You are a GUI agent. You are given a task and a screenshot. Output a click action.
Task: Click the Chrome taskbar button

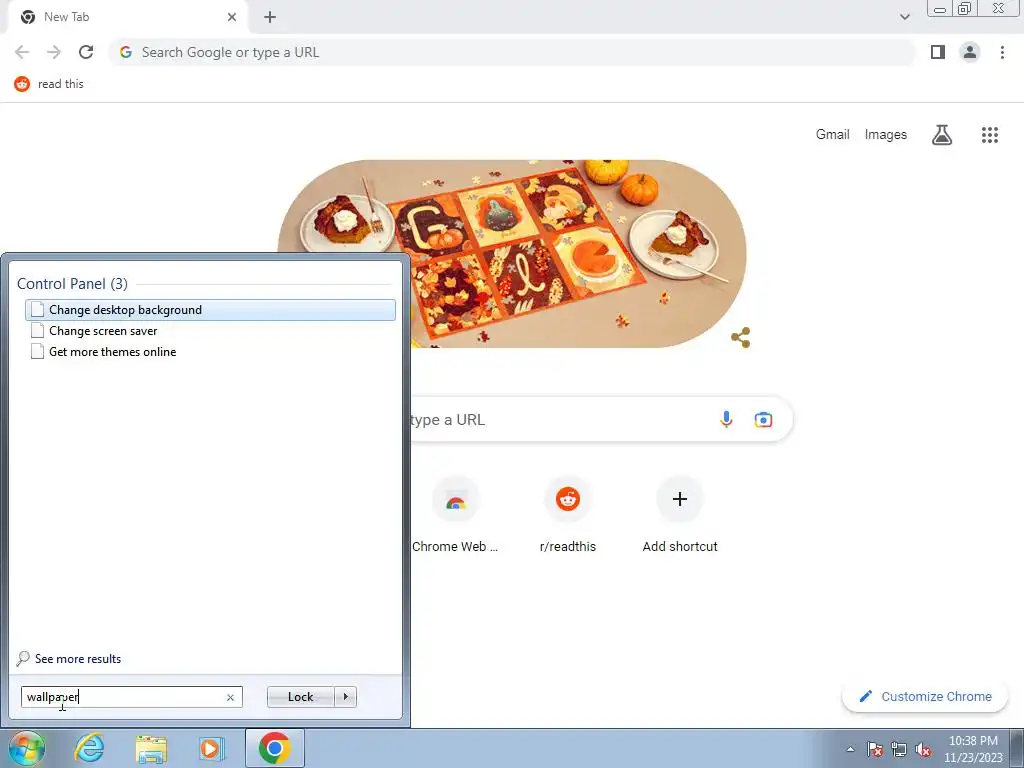click(x=274, y=748)
